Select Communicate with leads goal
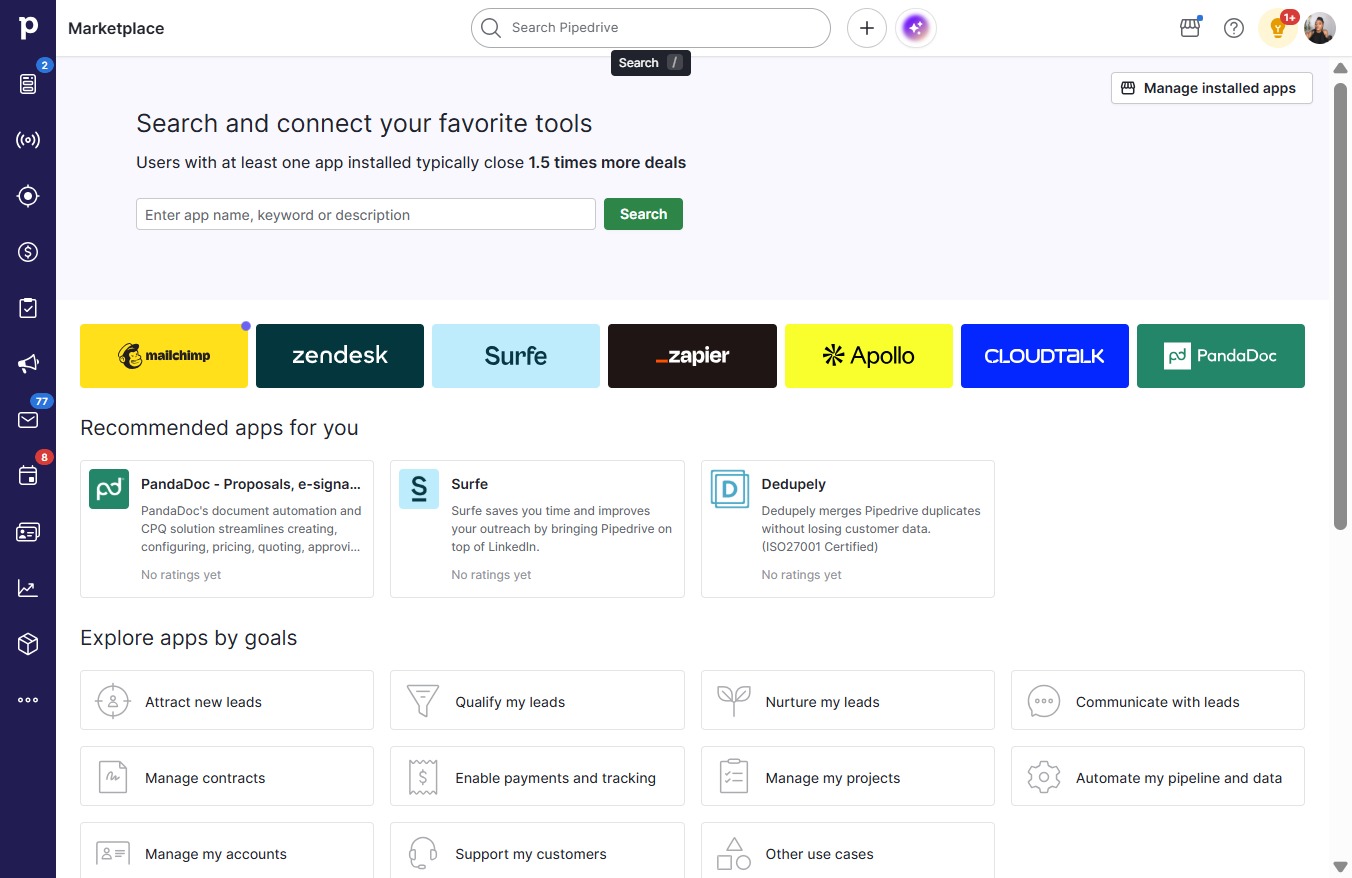1352x878 pixels. 1158,700
